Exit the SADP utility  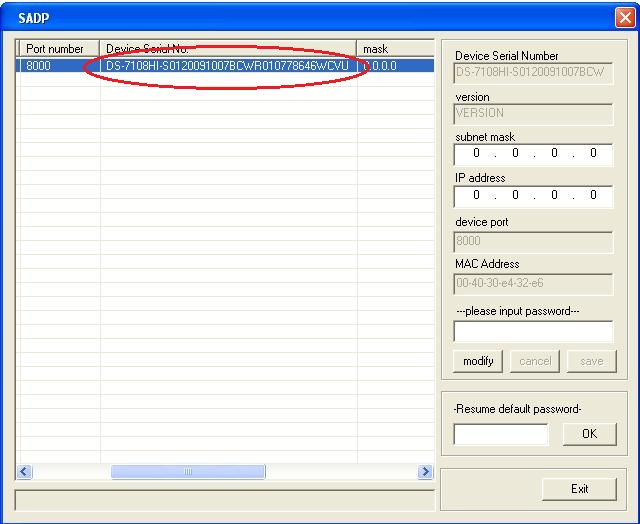point(579,489)
